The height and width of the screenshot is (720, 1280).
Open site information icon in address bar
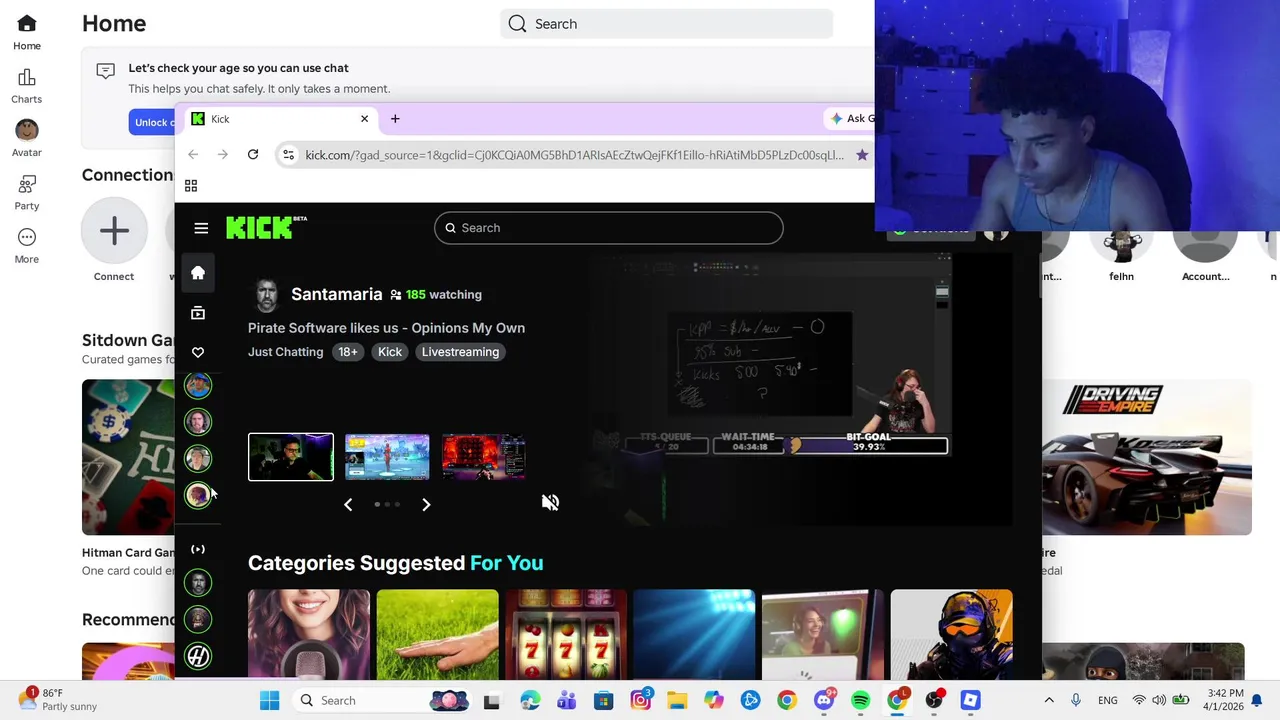[288, 155]
